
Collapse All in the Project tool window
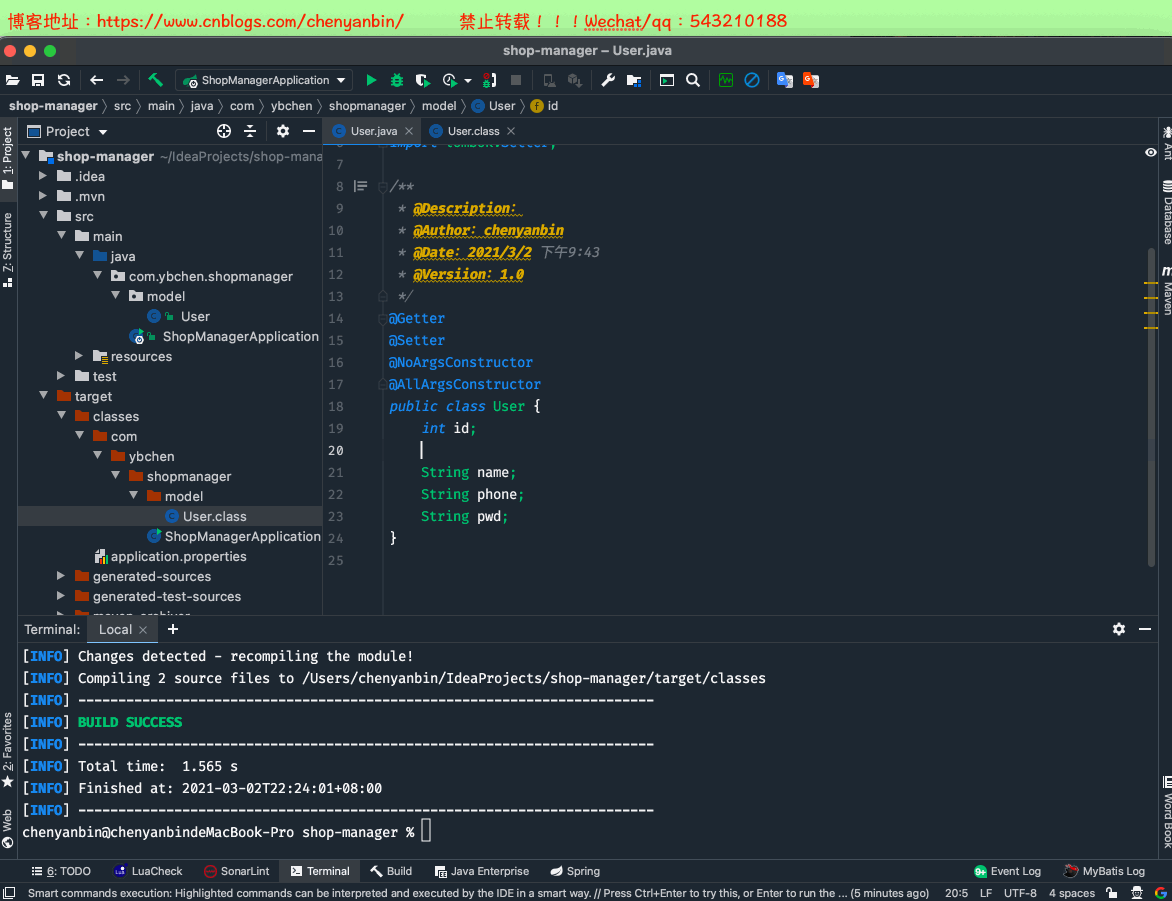tap(249, 131)
